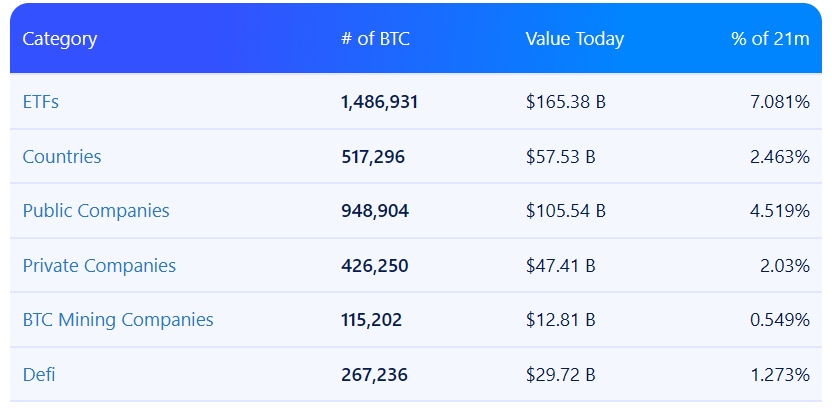Select the ETFs BTC count 1,486,931
832x409 pixels.
[x=379, y=102]
